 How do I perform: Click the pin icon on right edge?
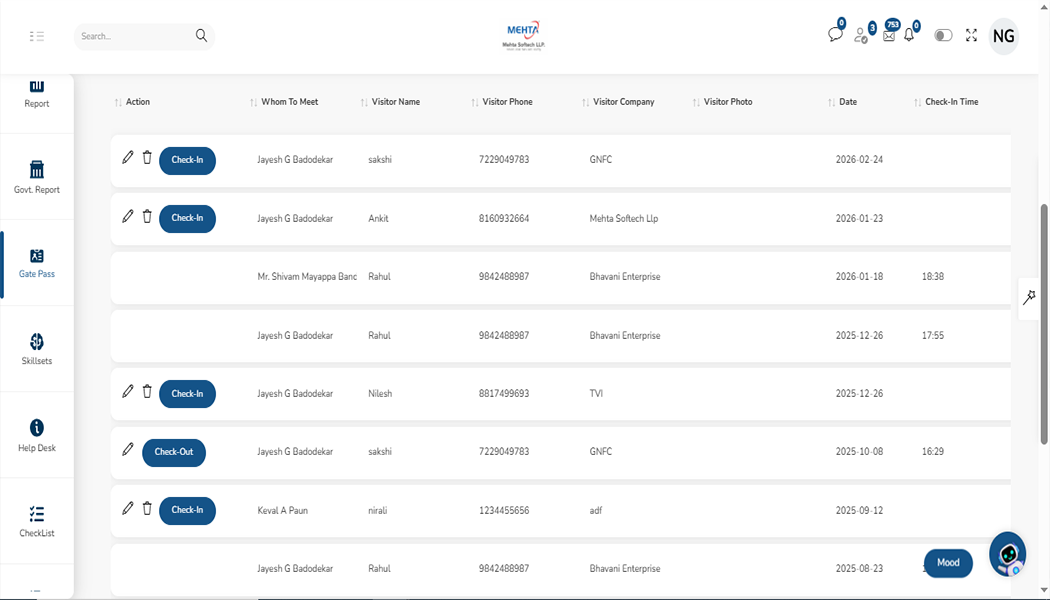pyautogui.click(x=1029, y=298)
